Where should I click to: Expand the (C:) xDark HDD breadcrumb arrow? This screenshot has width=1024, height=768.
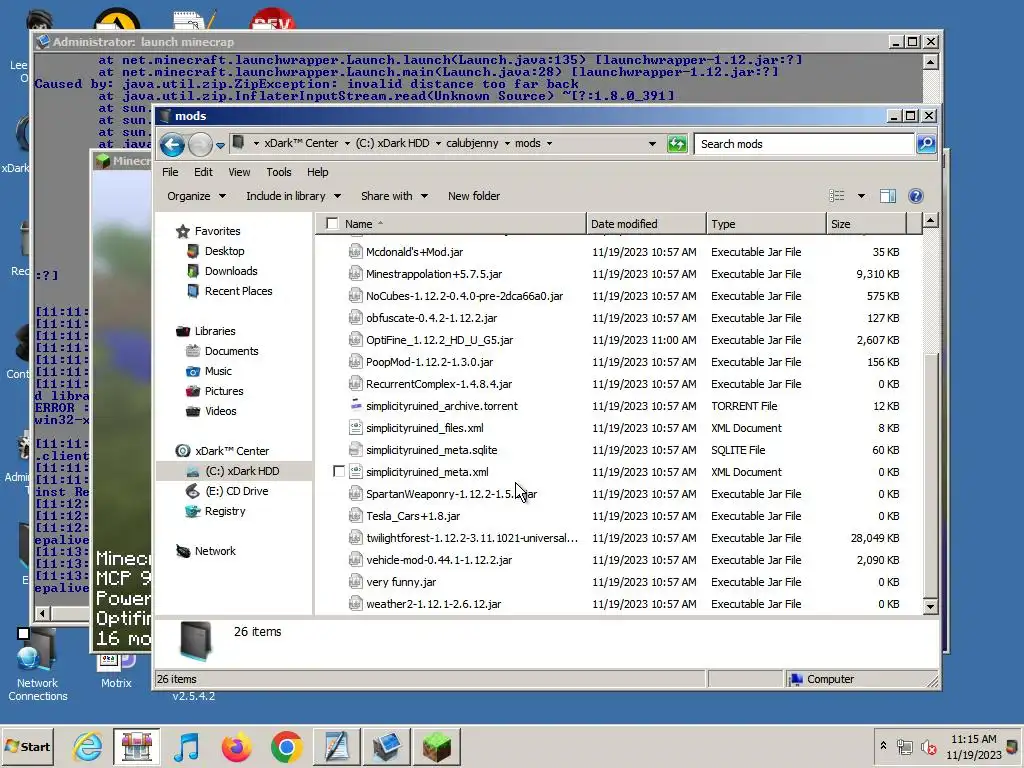[438, 144]
